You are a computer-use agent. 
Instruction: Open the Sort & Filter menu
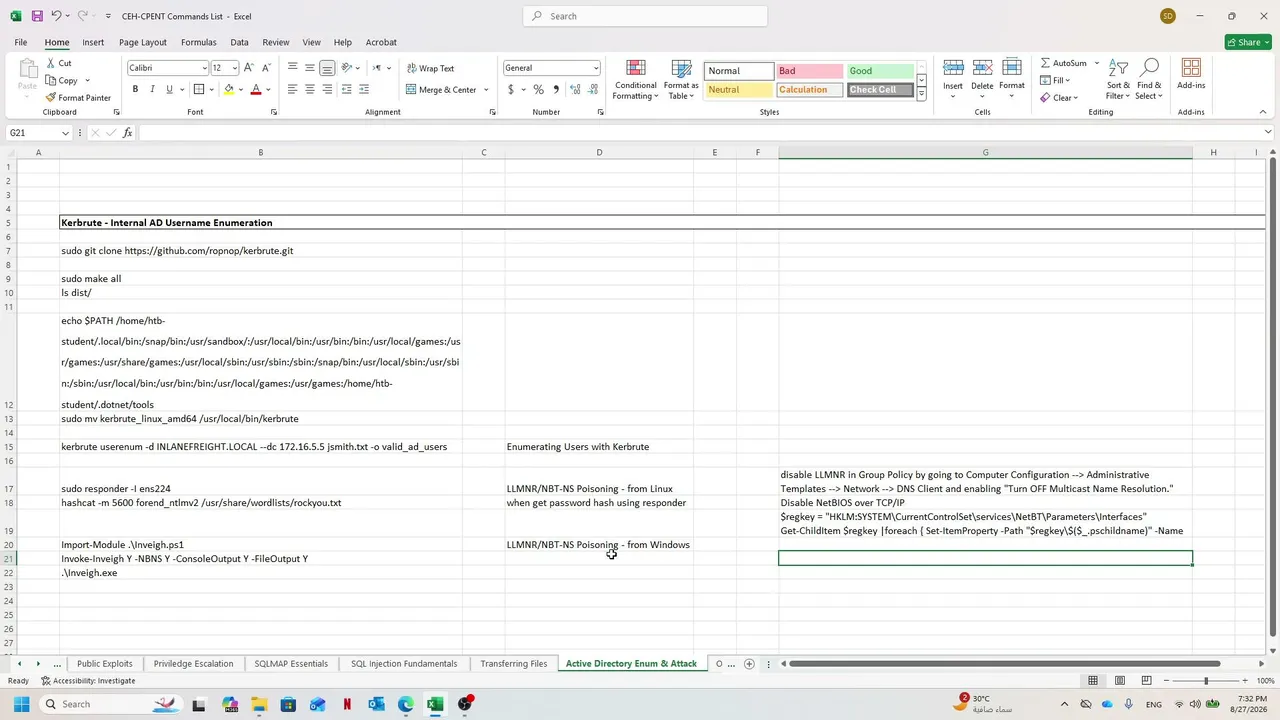click(1118, 79)
